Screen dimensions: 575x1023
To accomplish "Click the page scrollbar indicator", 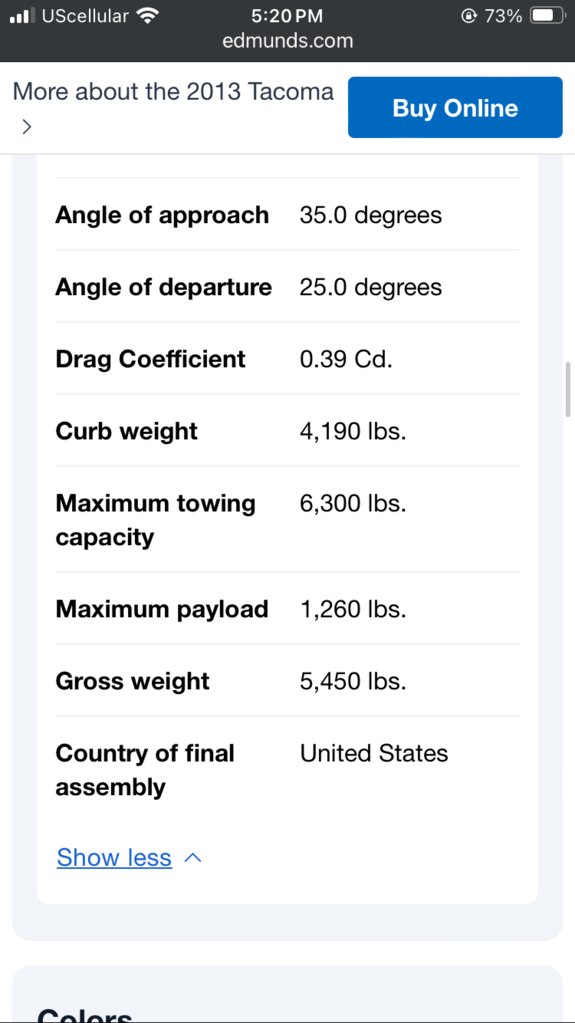I will coord(568,389).
